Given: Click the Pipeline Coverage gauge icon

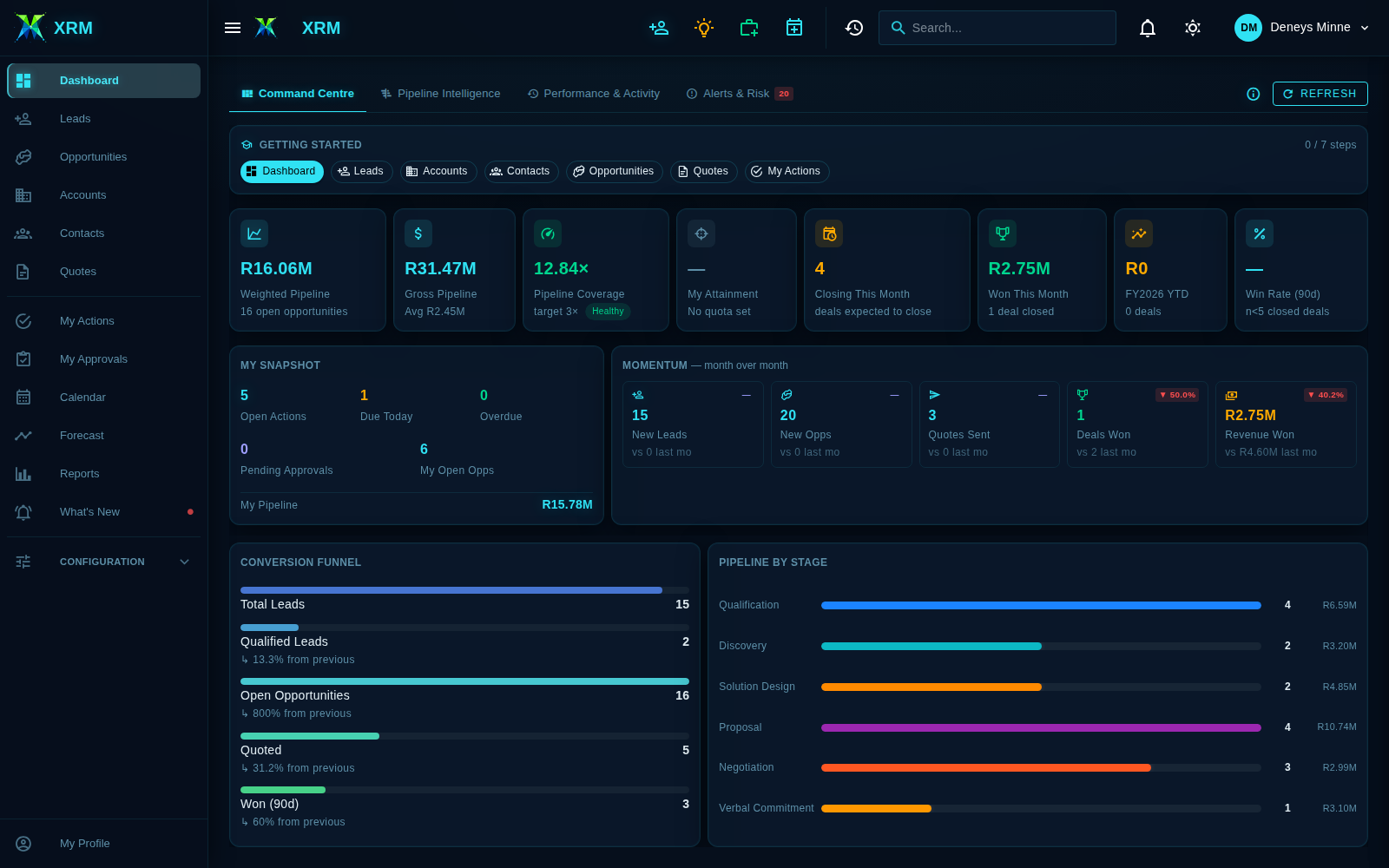Looking at the screenshot, I should point(548,233).
